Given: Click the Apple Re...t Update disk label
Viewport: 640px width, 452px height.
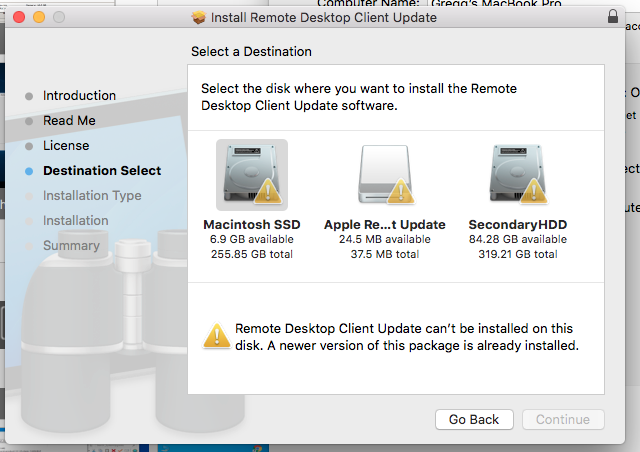Looking at the screenshot, I should coord(385,225).
